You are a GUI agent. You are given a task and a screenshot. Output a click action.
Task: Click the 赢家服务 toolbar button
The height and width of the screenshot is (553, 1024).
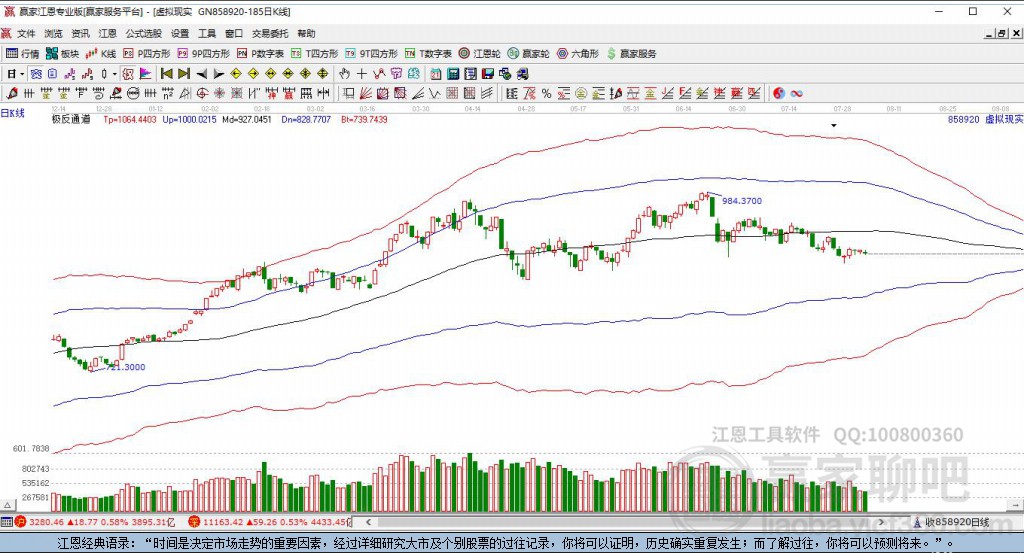coord(631,53)
